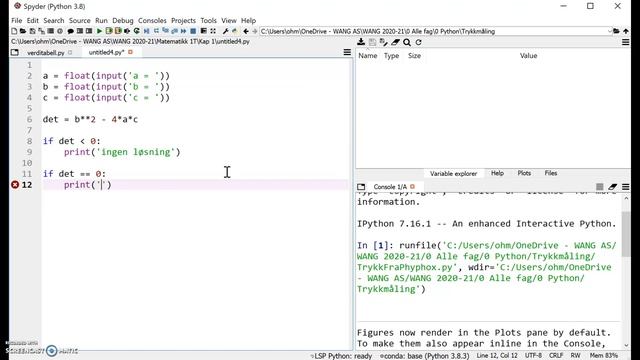Open the Consoles menu
The height and width of the screenshot is (360, 640).
tap(152, 20)
